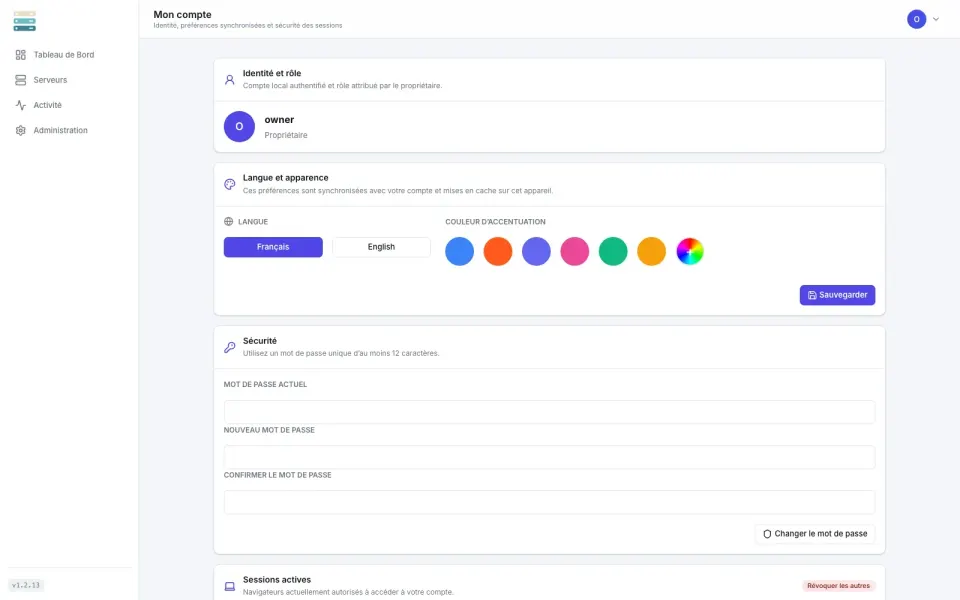960x600 pixels.
Task: Focus the Nouveau mot de passe field
Action: (549, 457)
